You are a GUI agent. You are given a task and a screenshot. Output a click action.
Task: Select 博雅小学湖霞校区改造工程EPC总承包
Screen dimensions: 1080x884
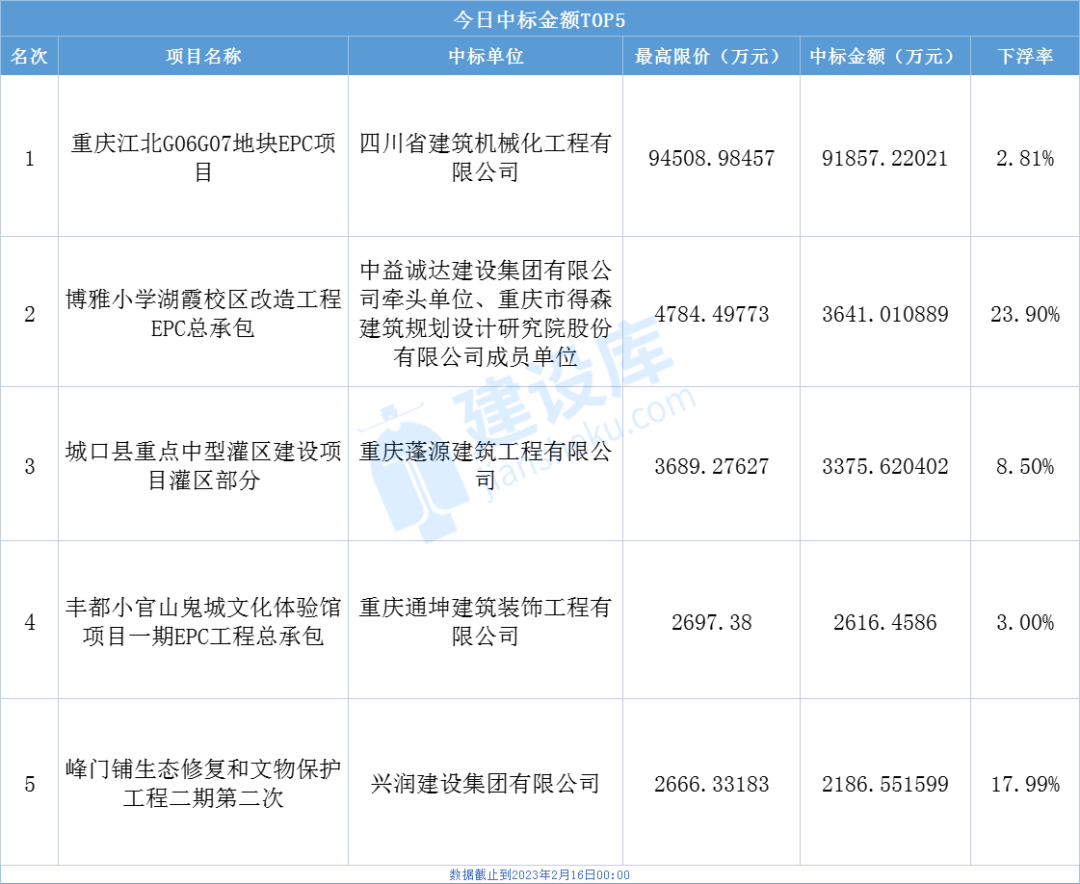point(204,314)
